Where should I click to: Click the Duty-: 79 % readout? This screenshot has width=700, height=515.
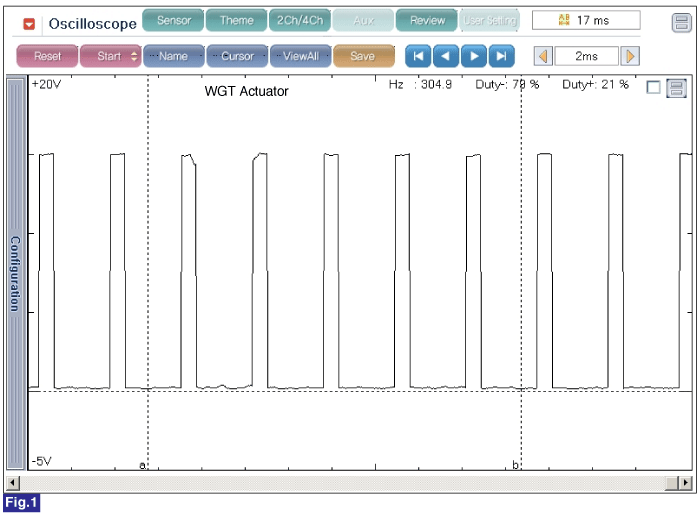507,84
